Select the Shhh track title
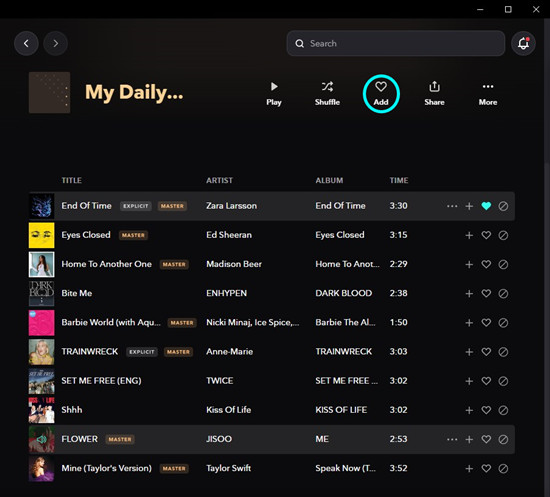This screenshot has height=497, width=550. pos(72,410)
